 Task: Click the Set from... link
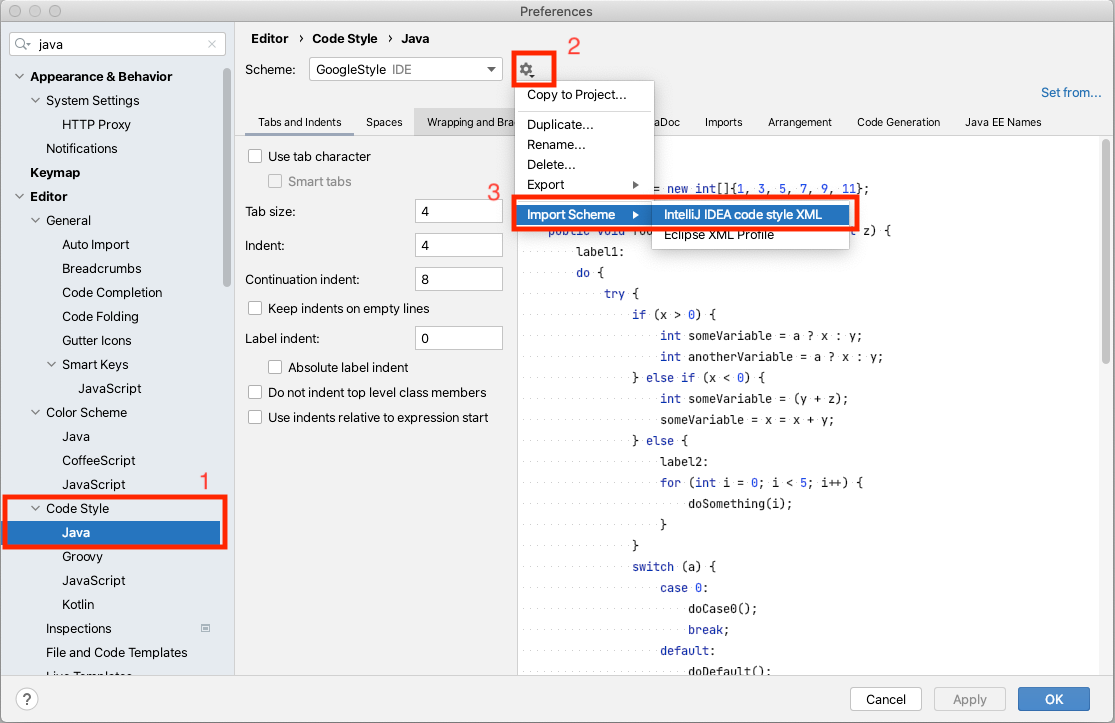1070,92
